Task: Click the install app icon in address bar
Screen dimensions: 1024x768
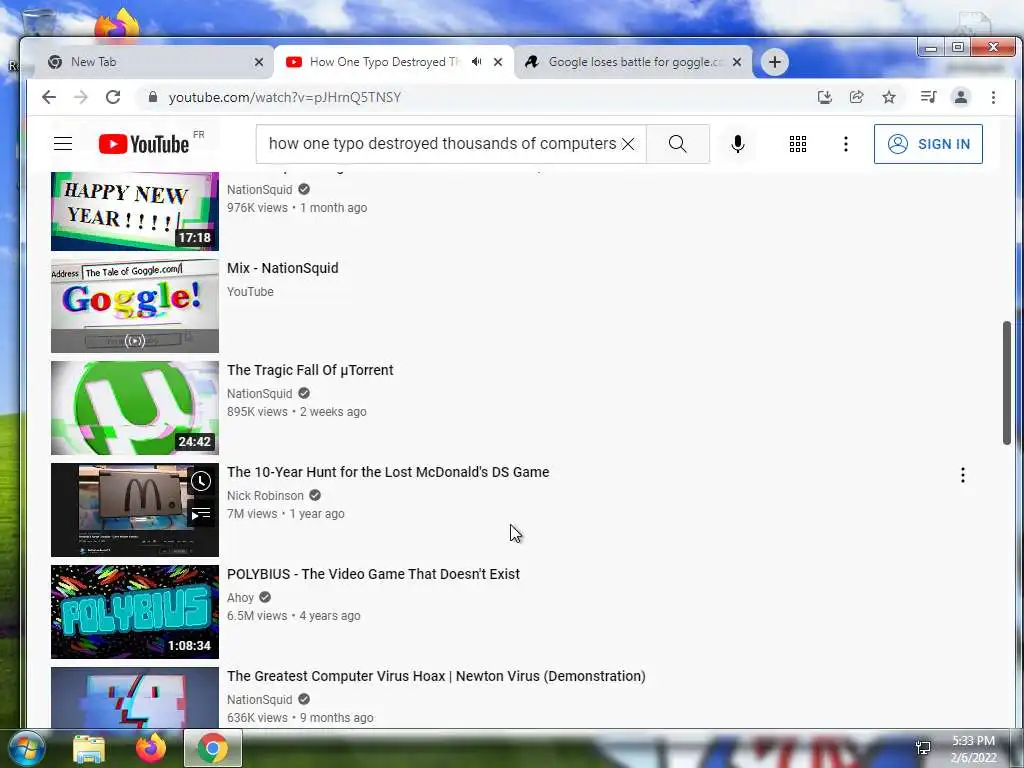Action: (x=825, y=97)
